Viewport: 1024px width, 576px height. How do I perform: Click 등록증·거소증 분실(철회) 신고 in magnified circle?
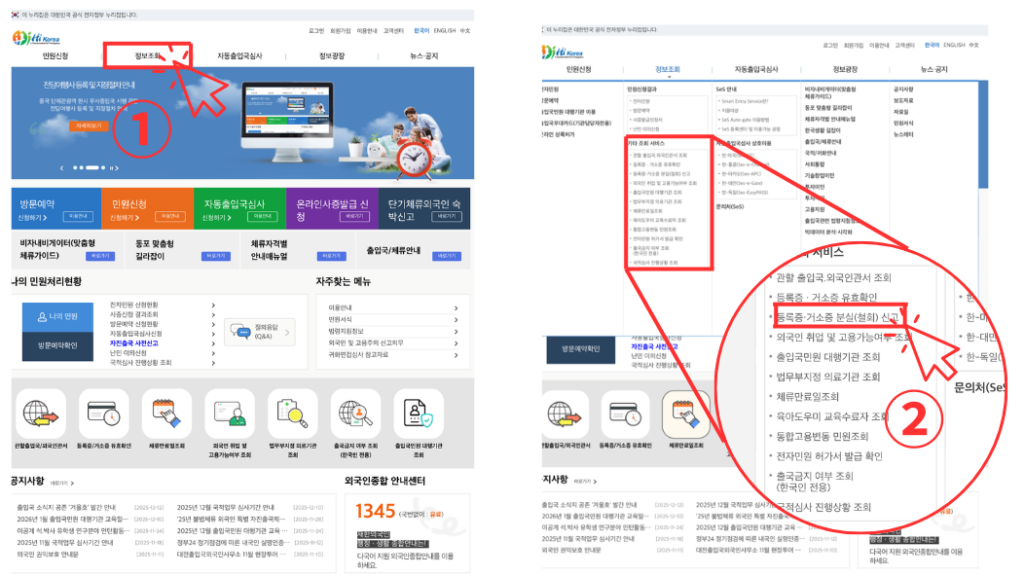pyautogui.click(x=829, y=317)
